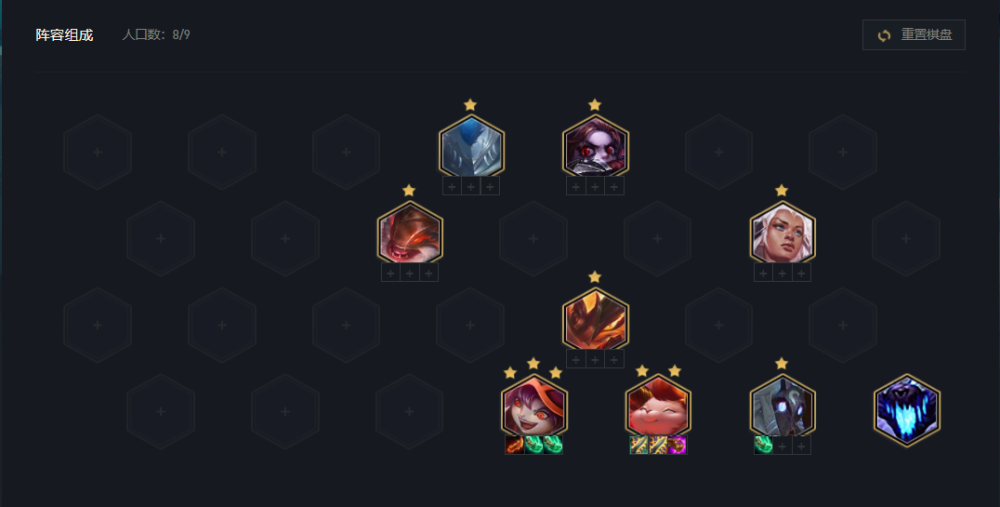Select the two-star red Teemo champion
Image resolution: width=1000 pixels, height=507 pixels.
point(658,406)
